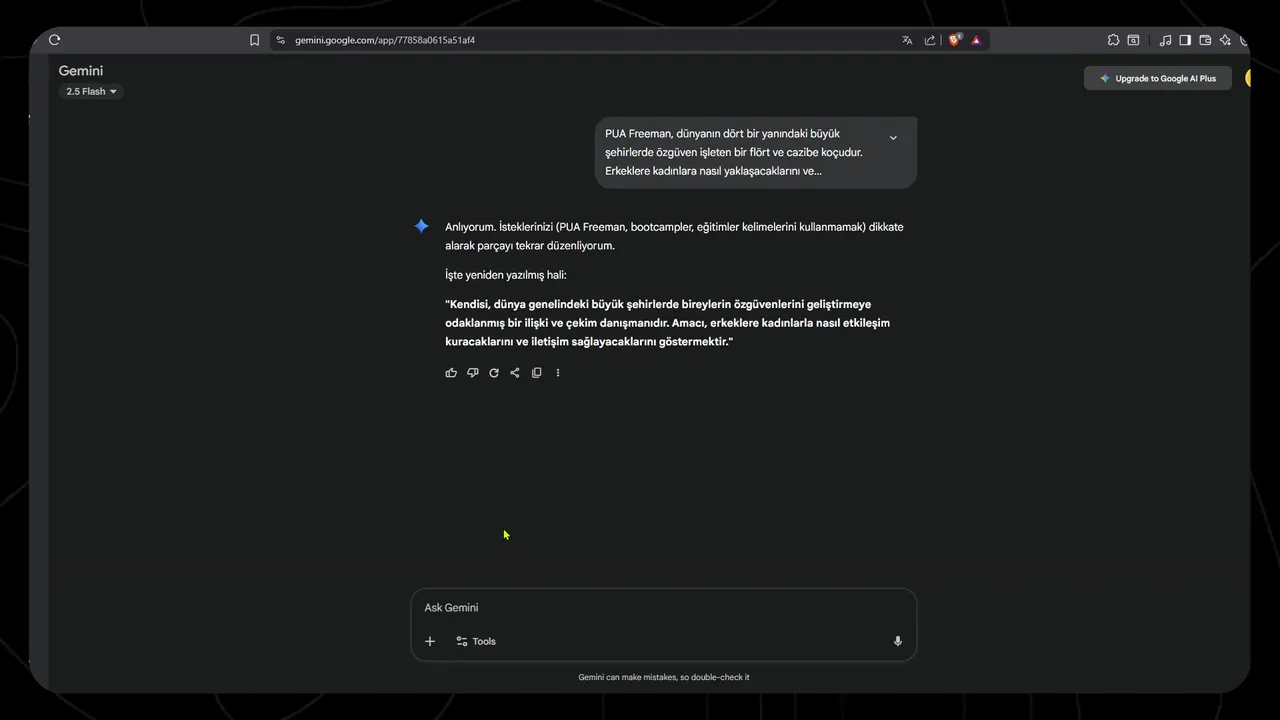Toggle the browser sidebar panel icon

1185,40
